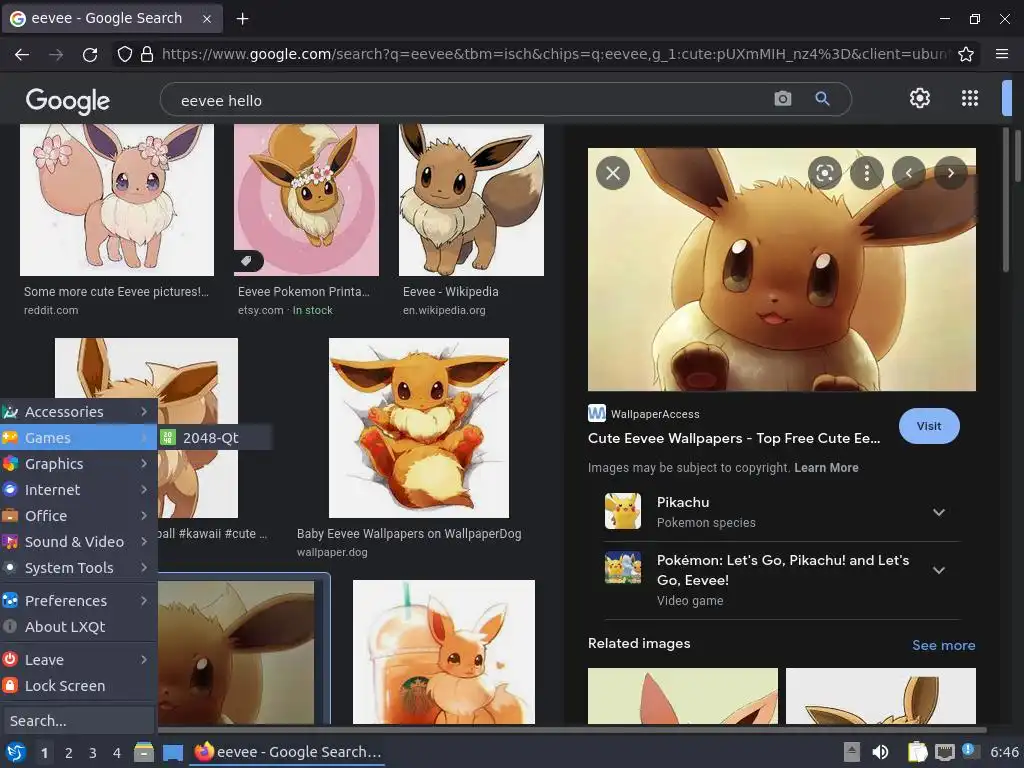Open the Baby Eevee Wallpapers on WallpaperDog result
The width and height of the screenshot is (1024, 768).
click(409, 534)
